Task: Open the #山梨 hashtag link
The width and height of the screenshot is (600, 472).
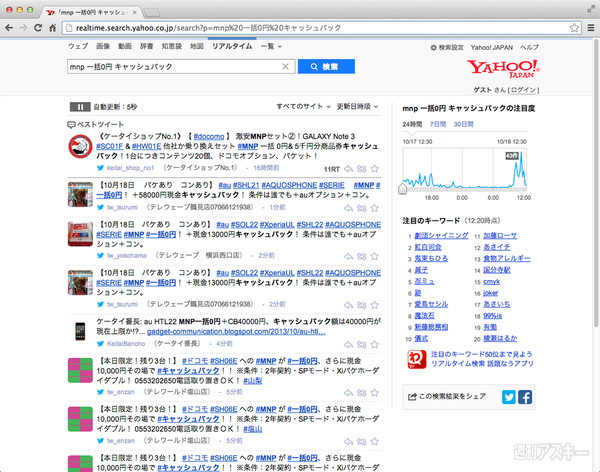Action: 253,381
